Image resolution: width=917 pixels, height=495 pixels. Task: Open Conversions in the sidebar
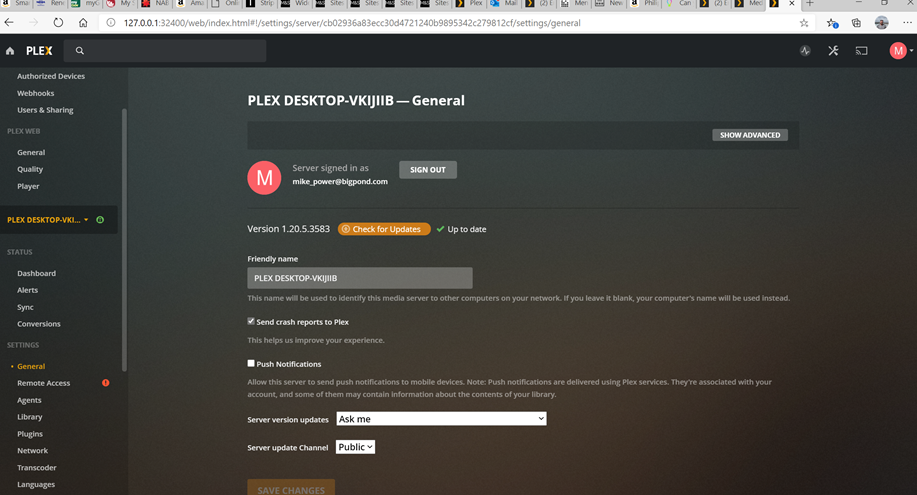[39, 324]
